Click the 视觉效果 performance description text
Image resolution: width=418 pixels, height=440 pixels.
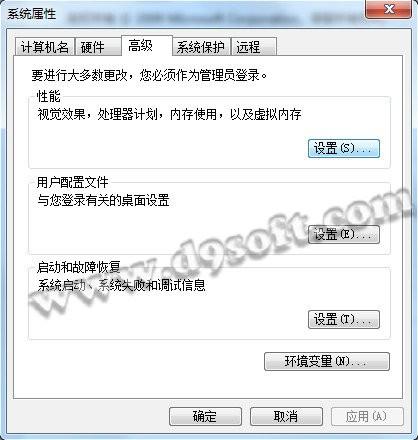[x=169, y=115]
